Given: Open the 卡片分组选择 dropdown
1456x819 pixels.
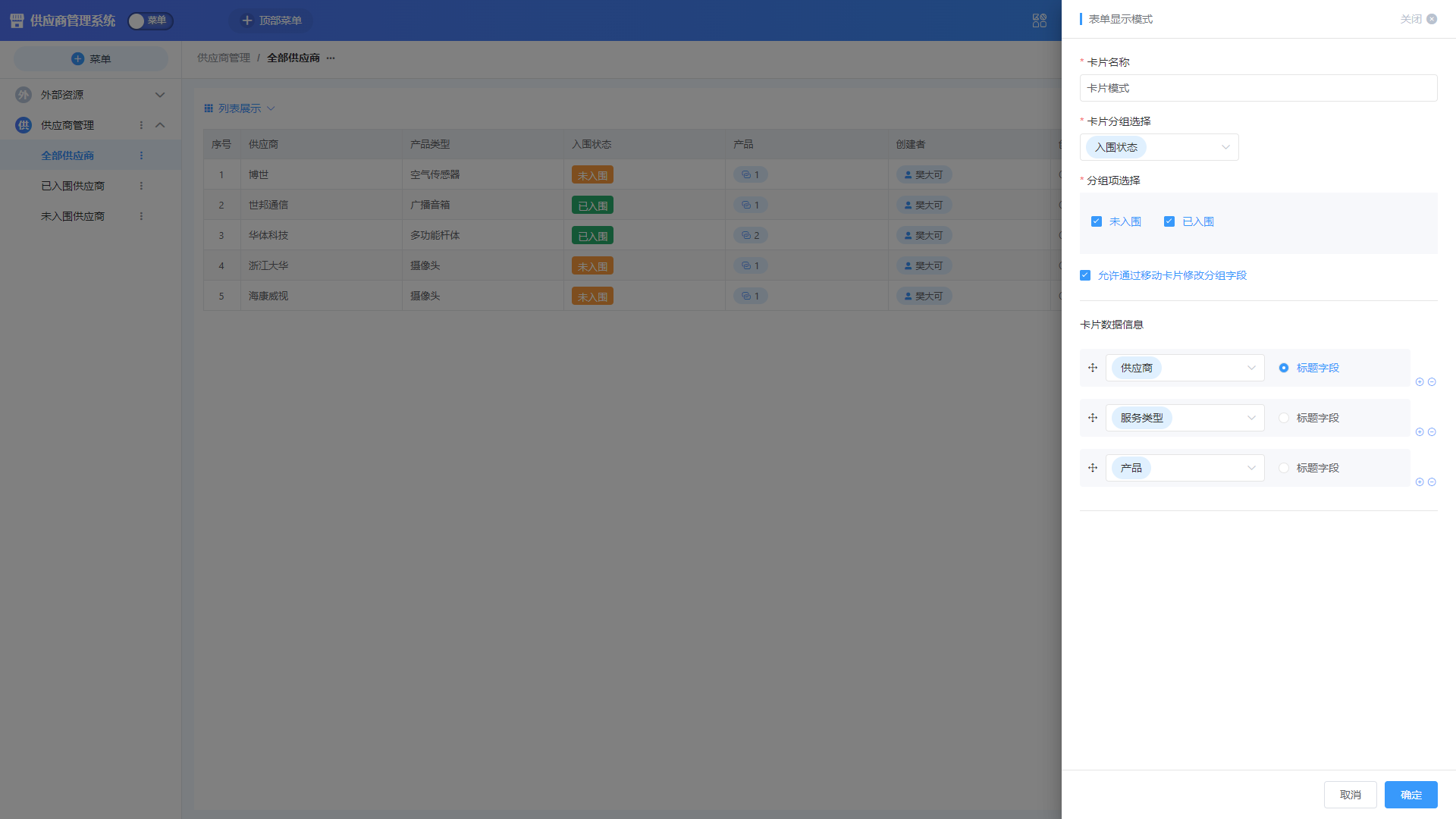Looking at the screenshot, I should click(1159, 147).
